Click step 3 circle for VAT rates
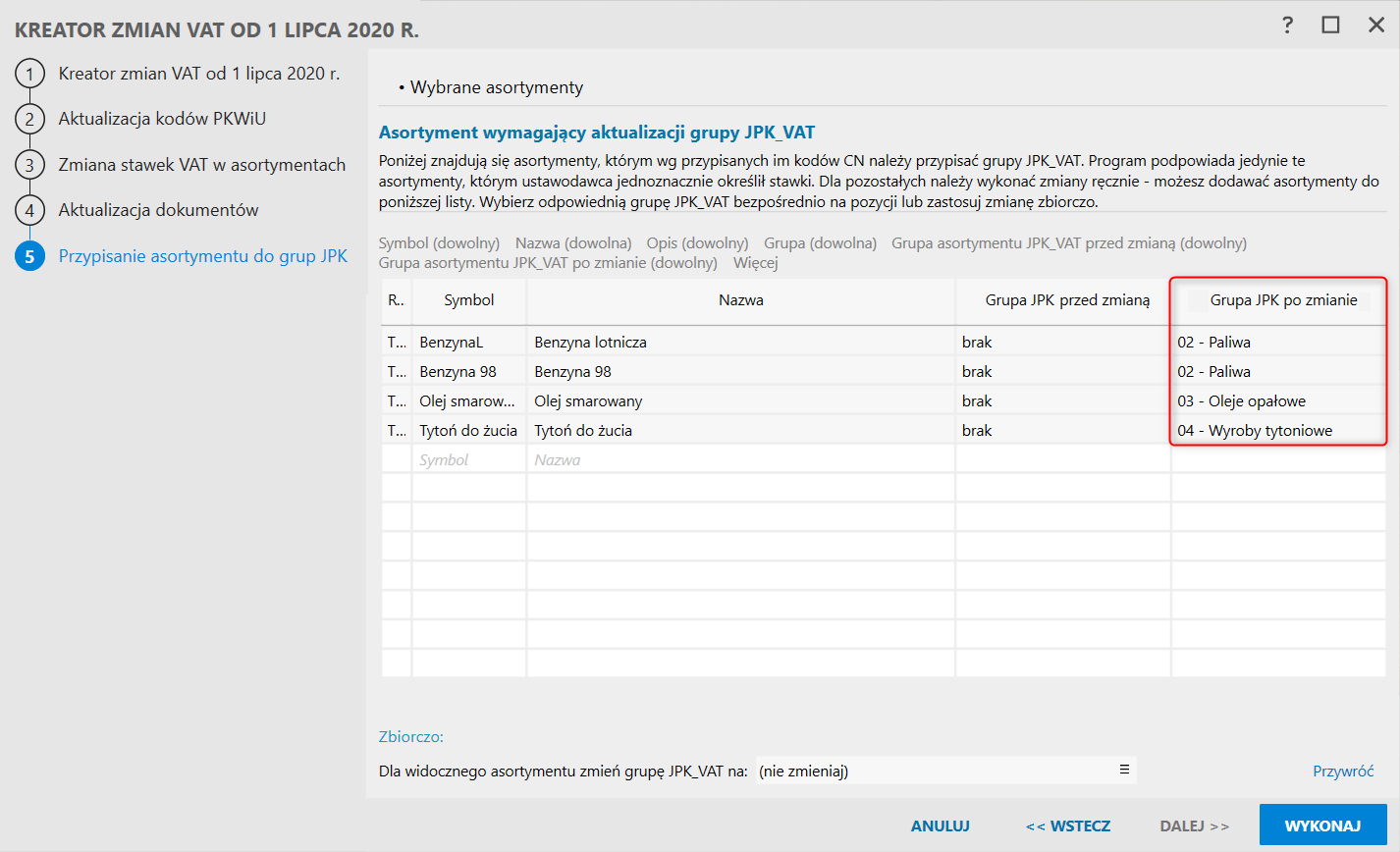The image size is (1400, 852). pyautogui.click(x=29, y=165)
